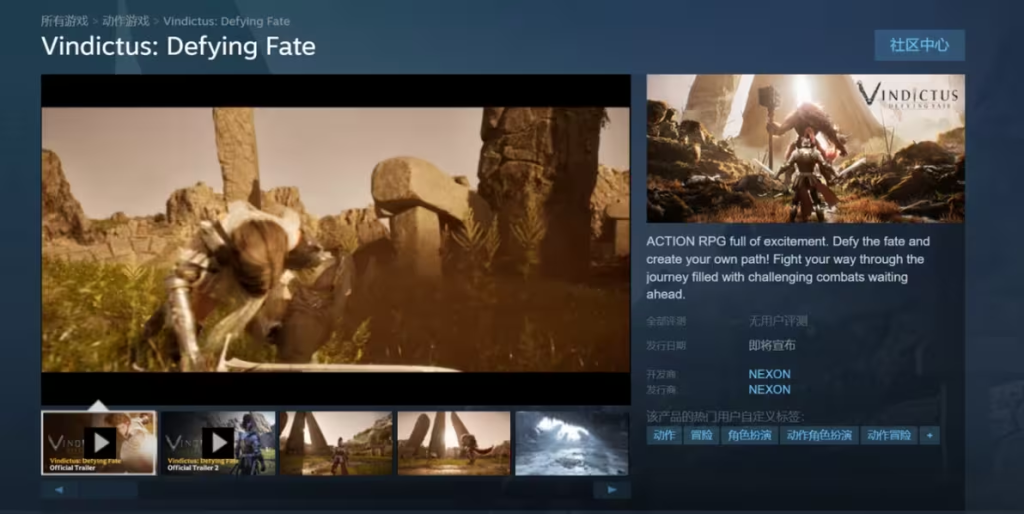Open the NEXON developer link
The height and width of the screenshot is (514, 1024).
click(769, 374)
